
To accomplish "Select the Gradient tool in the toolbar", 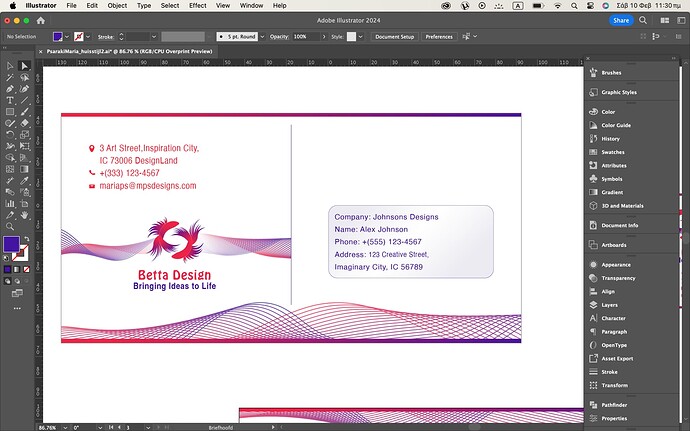I will pos(25,169).
